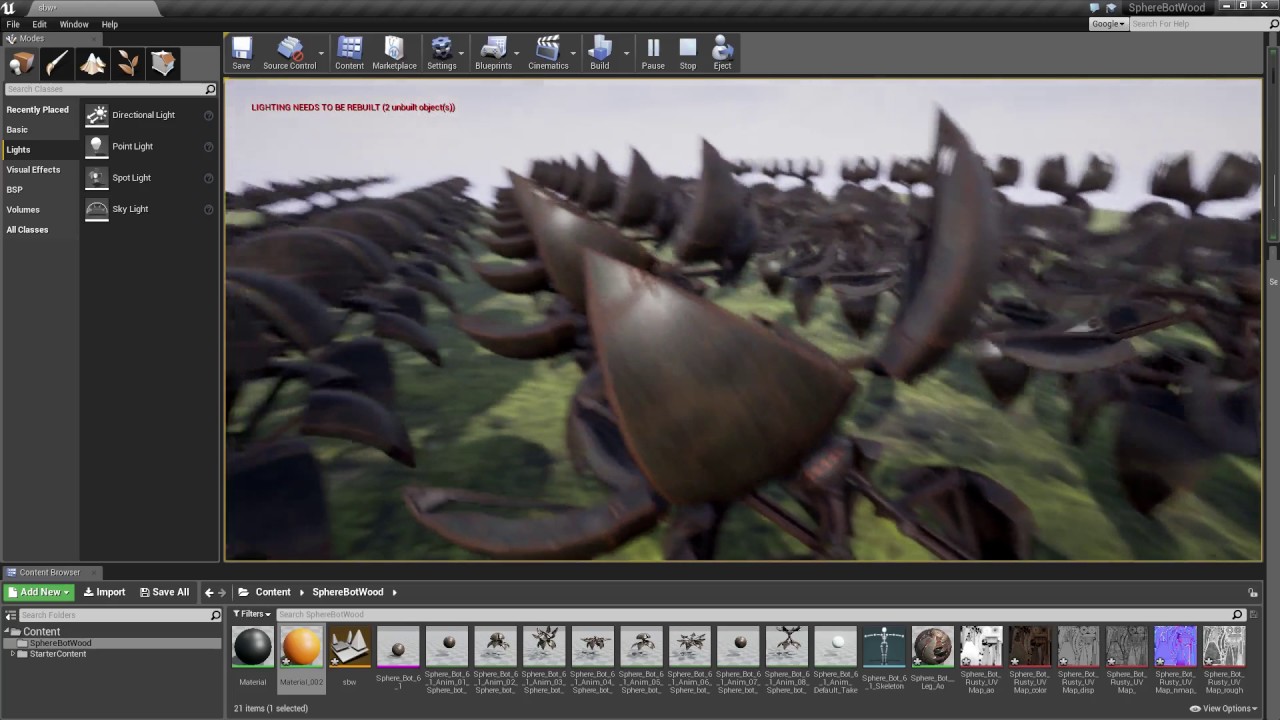Open the Window menu
This screenshot has height=720, width=1280.
pyautogui.click(x=74, y=24)
